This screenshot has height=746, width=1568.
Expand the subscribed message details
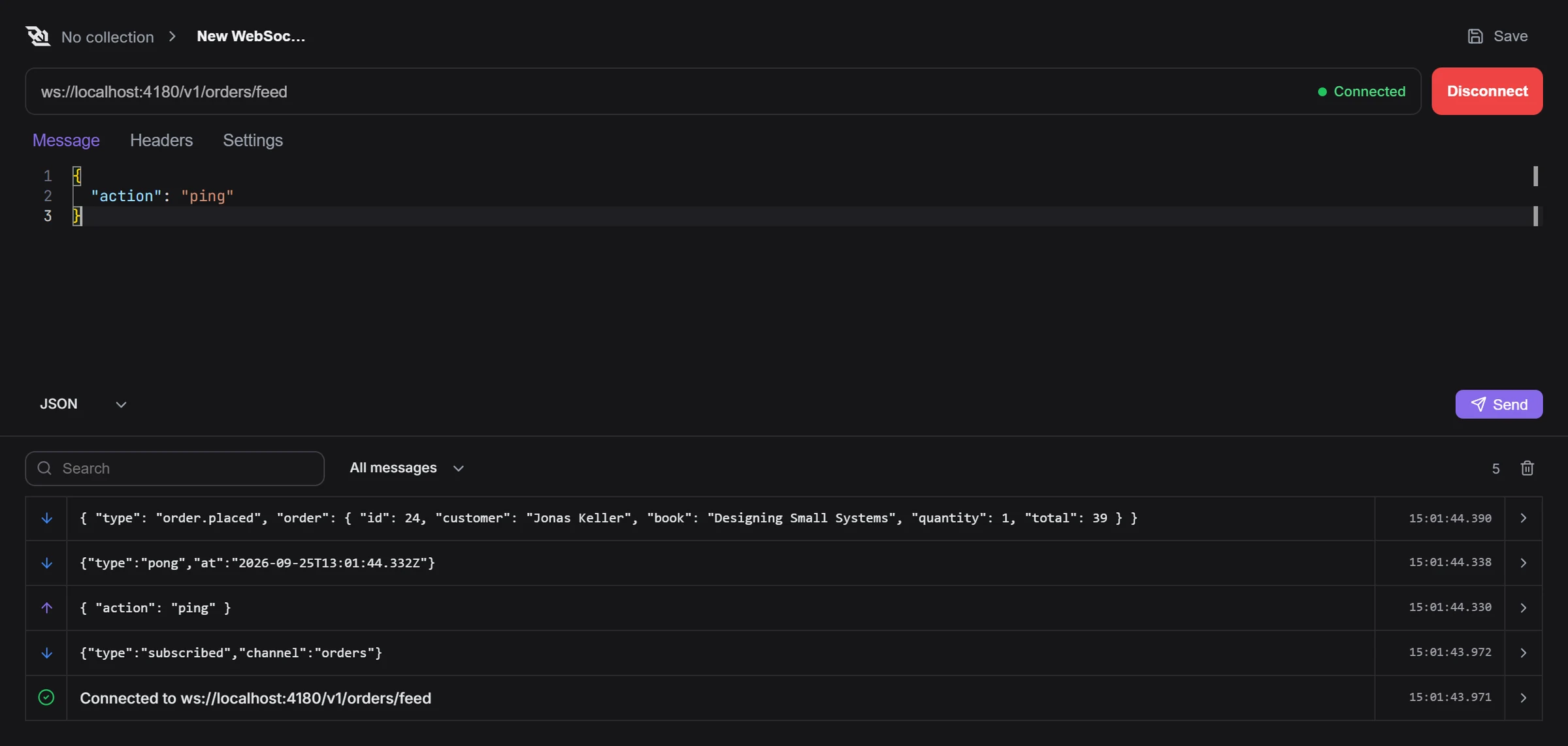[x=1523, y=653]
